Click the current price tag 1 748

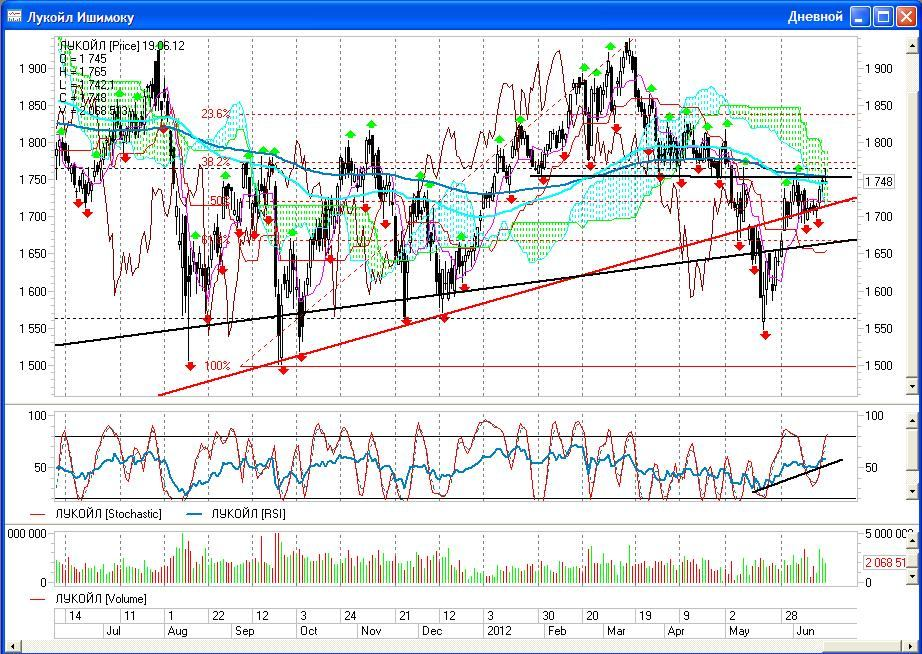point(878,181)
